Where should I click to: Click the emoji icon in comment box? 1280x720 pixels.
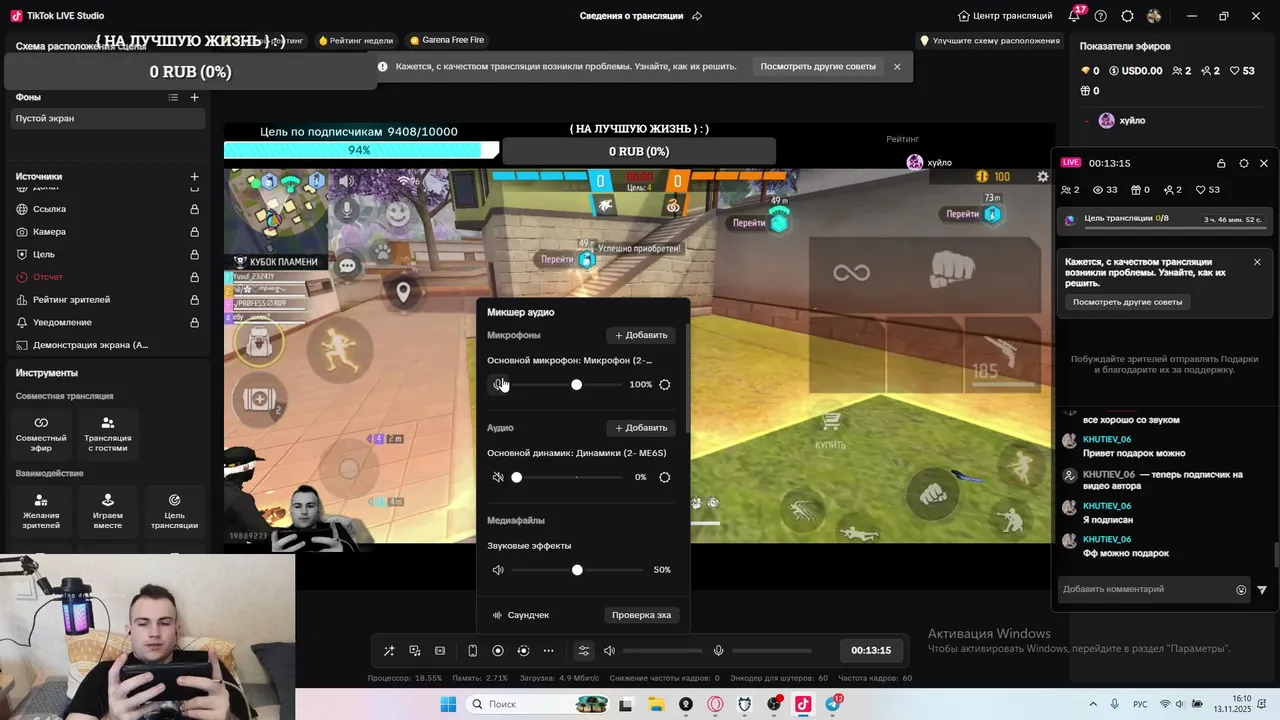coord(1241,590)
